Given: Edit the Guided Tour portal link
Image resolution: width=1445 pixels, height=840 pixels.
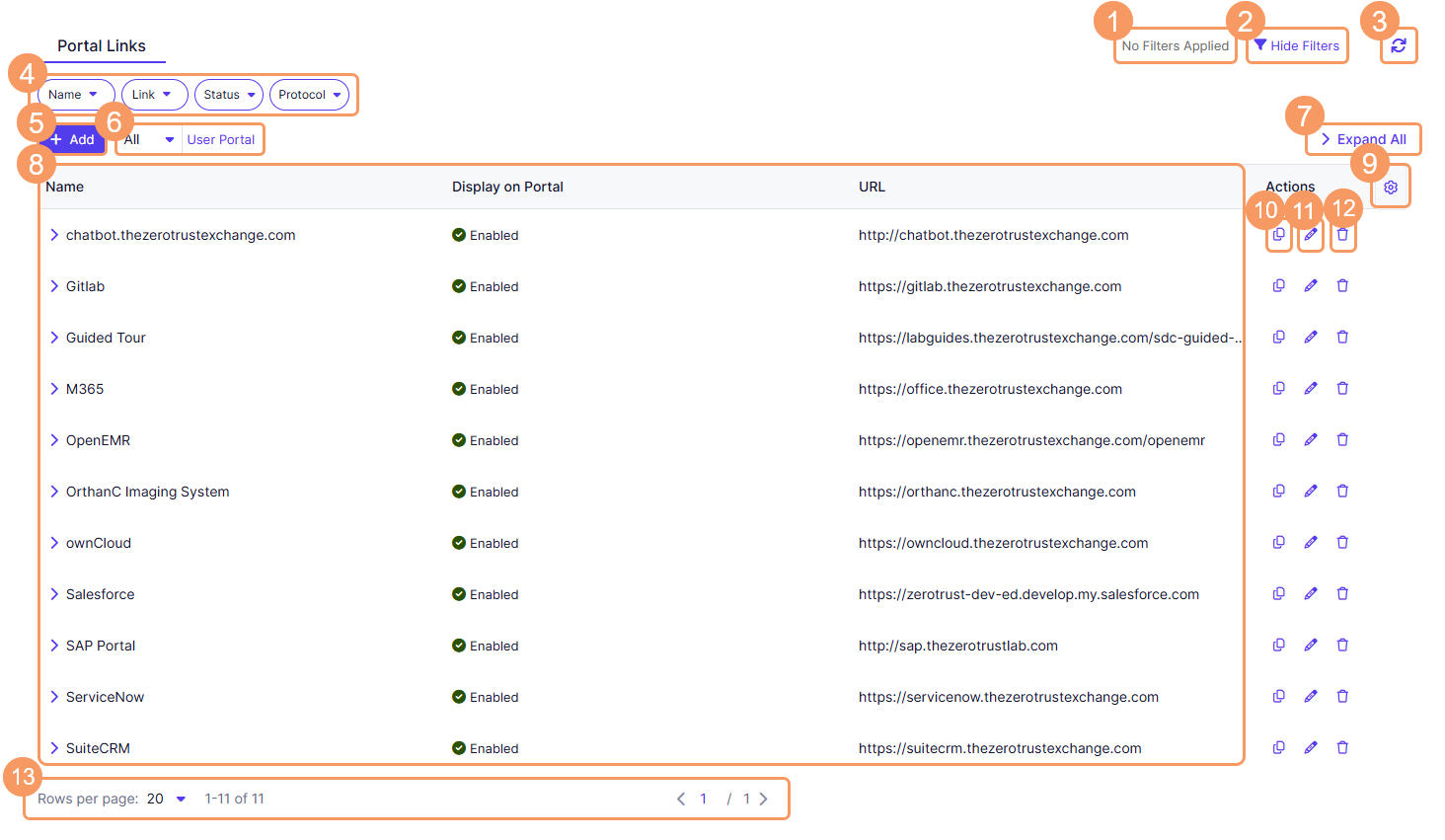Looking at the screenshot, I should pos(1311,338).
